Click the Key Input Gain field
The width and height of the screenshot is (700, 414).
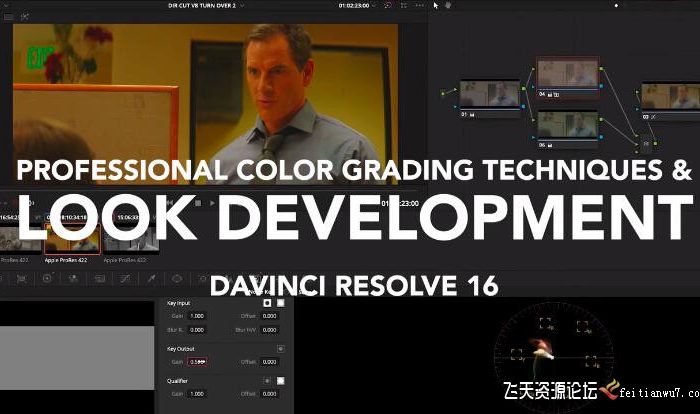[x=197, y=316]
